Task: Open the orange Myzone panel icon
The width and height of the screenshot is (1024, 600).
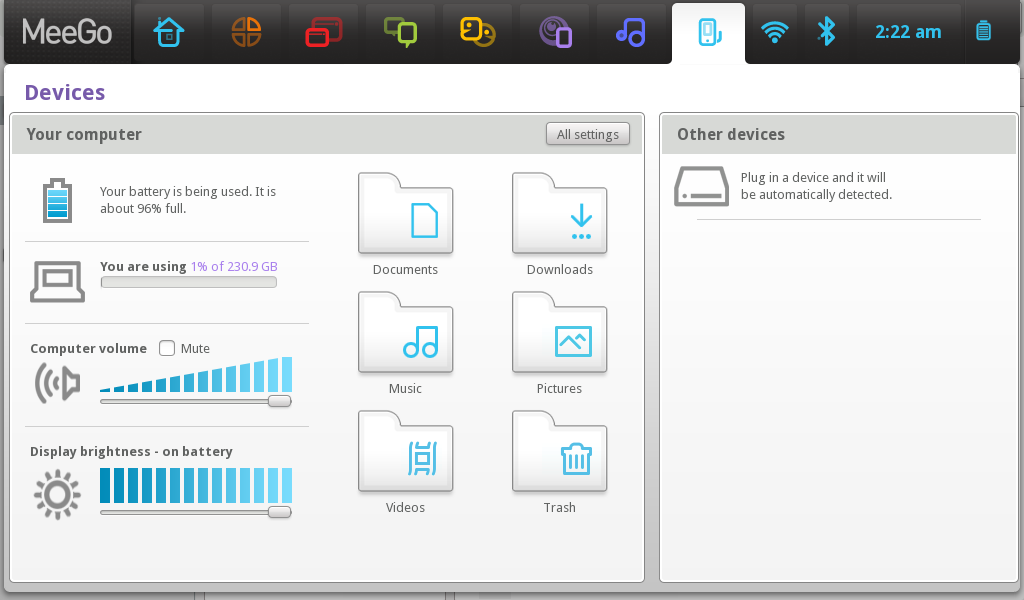Action: point(245,31)
